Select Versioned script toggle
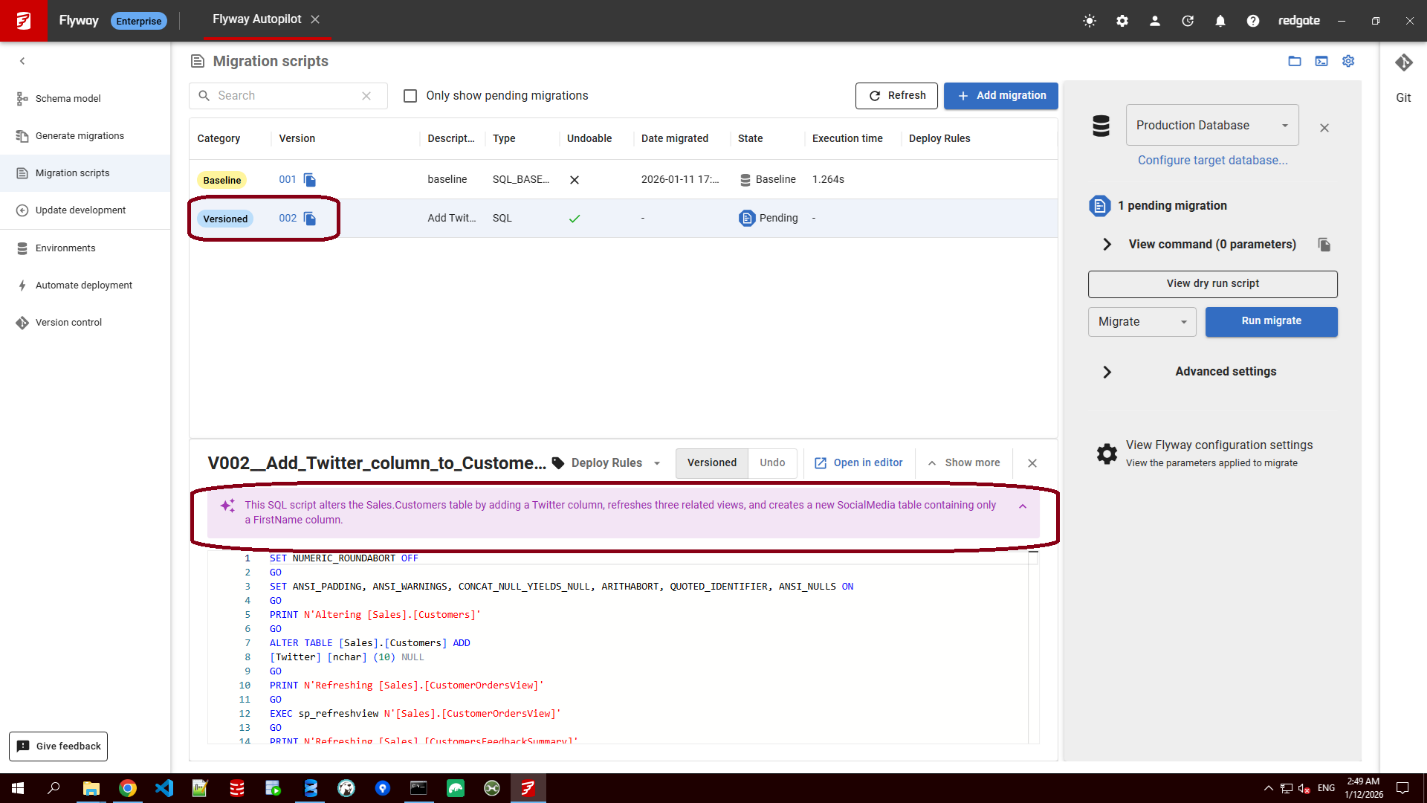 [712, 463]
